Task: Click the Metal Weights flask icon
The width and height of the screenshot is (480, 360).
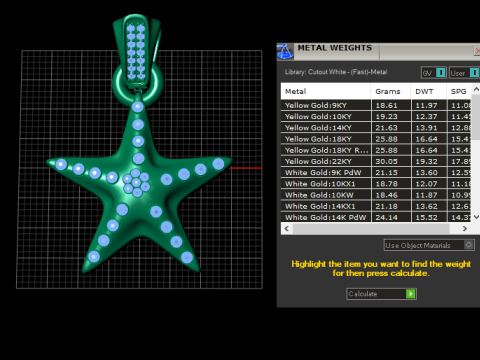Action: coord(285,51)
